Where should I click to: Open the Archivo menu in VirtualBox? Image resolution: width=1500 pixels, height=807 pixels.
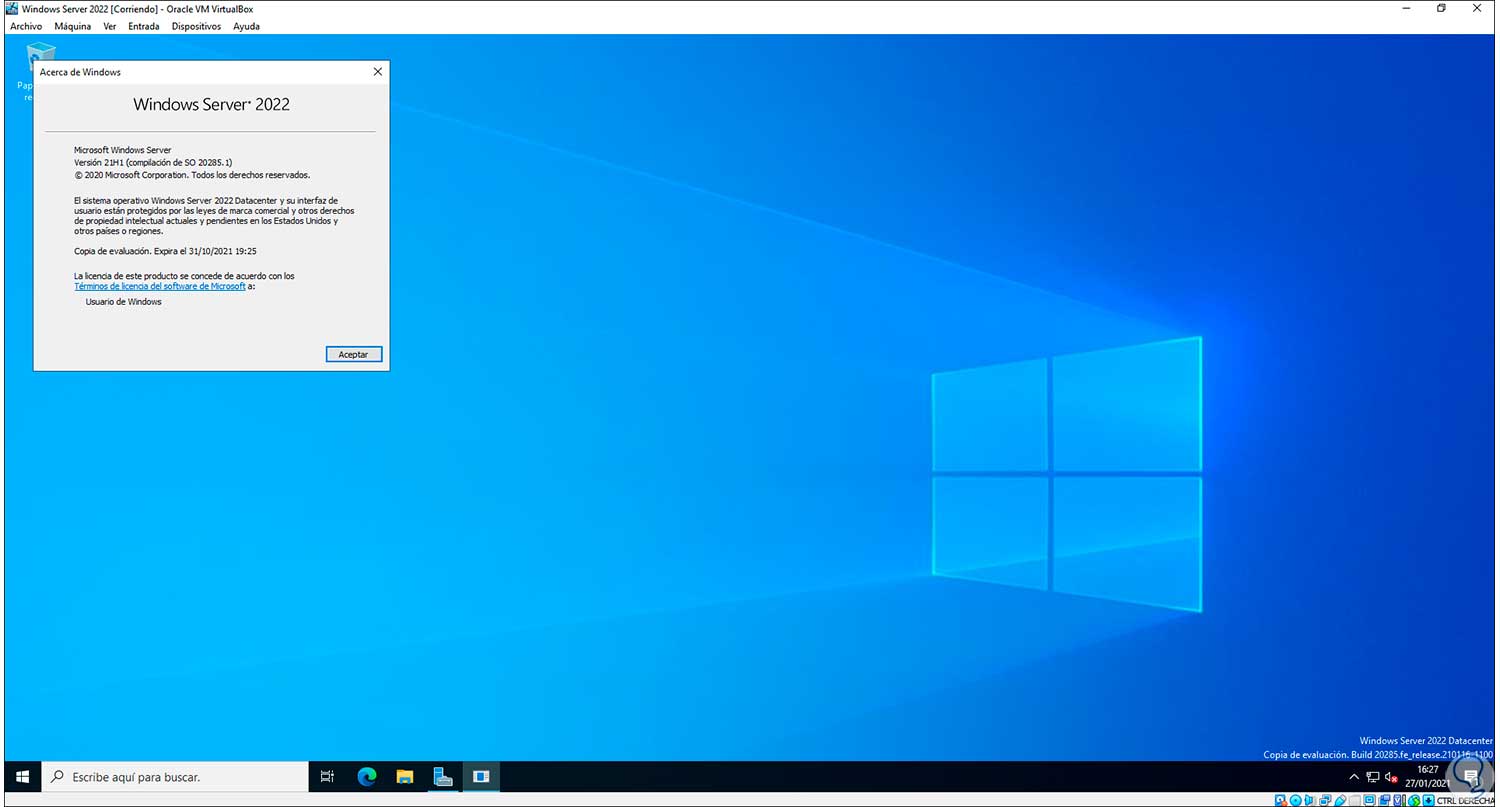25,26
